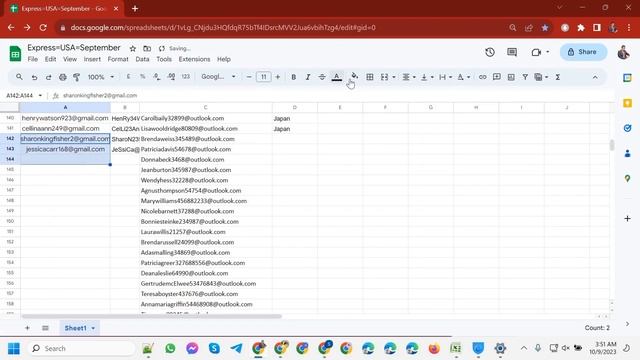Open the text wrapping dropdown
Image resolution: width=640 pixels, height=360 pixels.
445,77
